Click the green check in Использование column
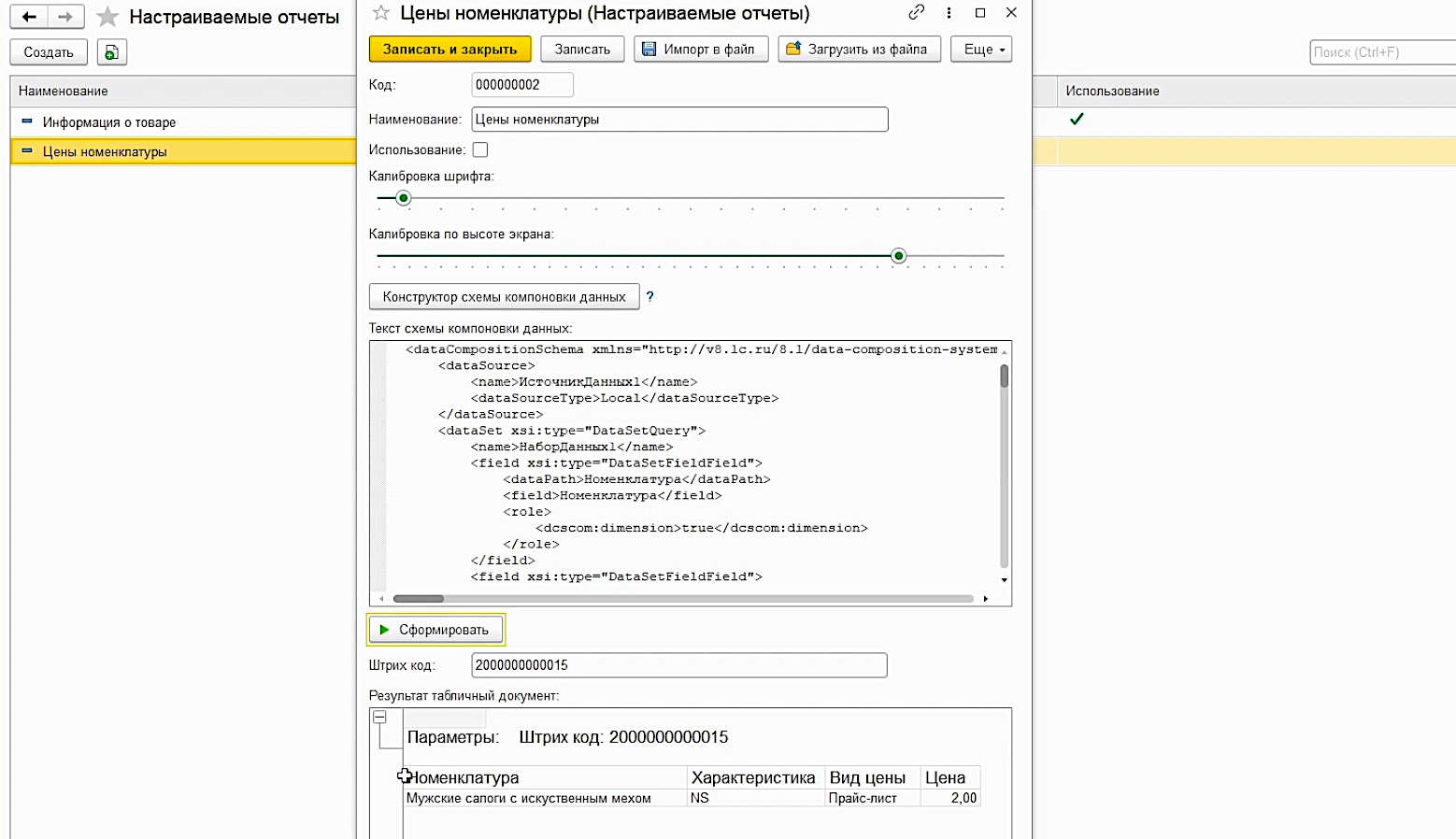1456x839 pixels. (x=1077, y=119)
